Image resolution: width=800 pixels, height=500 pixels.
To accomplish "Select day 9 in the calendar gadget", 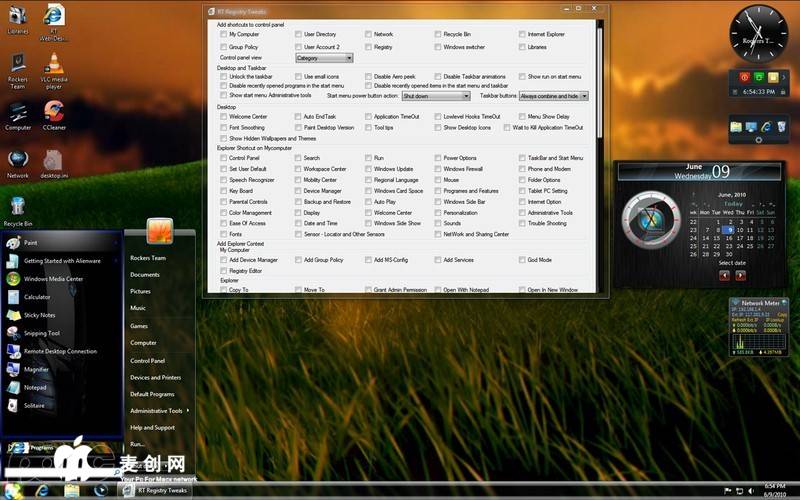I will point(730,229).
